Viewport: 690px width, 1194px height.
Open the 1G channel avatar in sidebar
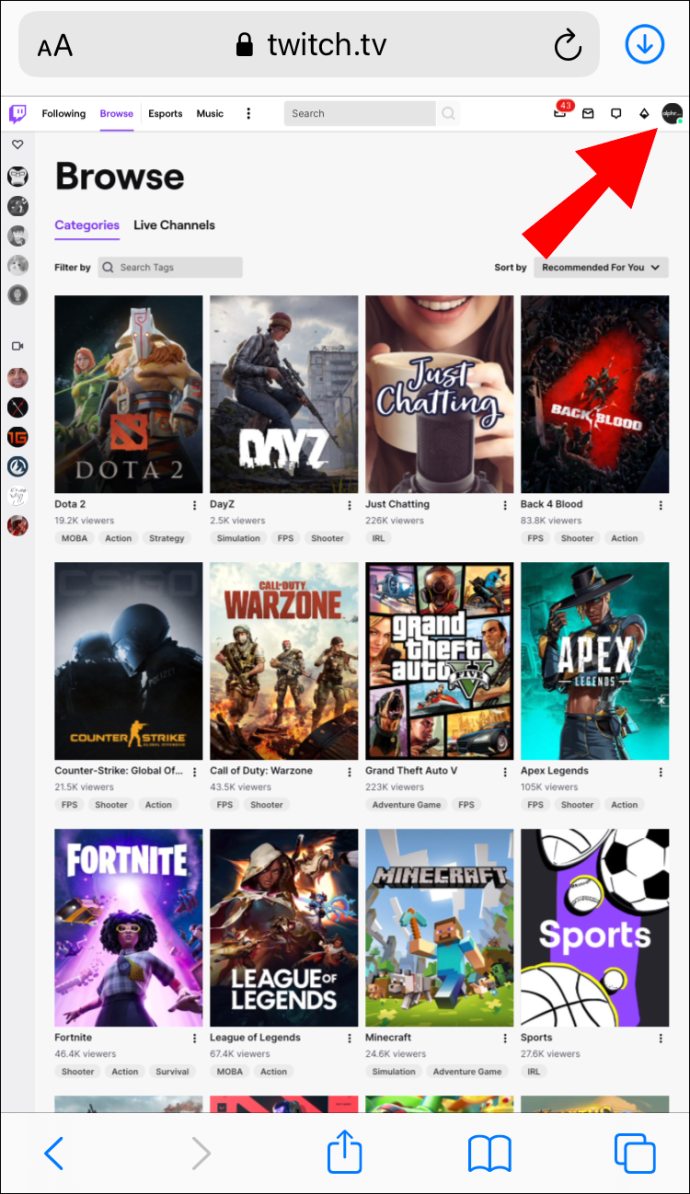(18, 436)
